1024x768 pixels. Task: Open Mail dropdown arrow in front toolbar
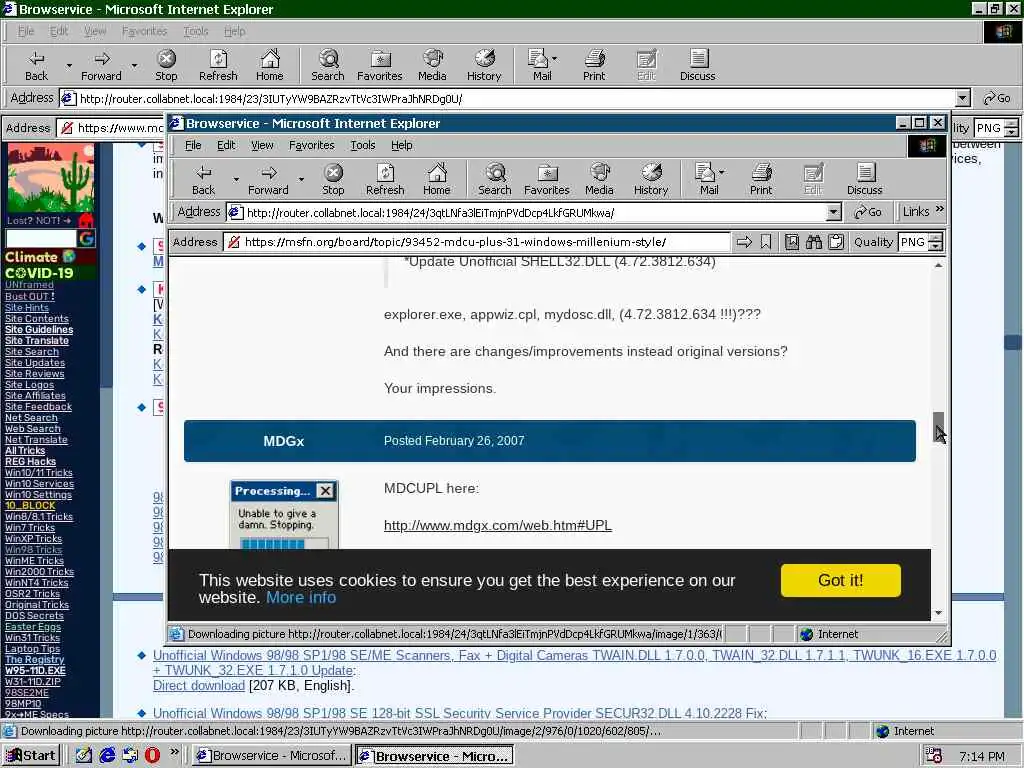722,172
